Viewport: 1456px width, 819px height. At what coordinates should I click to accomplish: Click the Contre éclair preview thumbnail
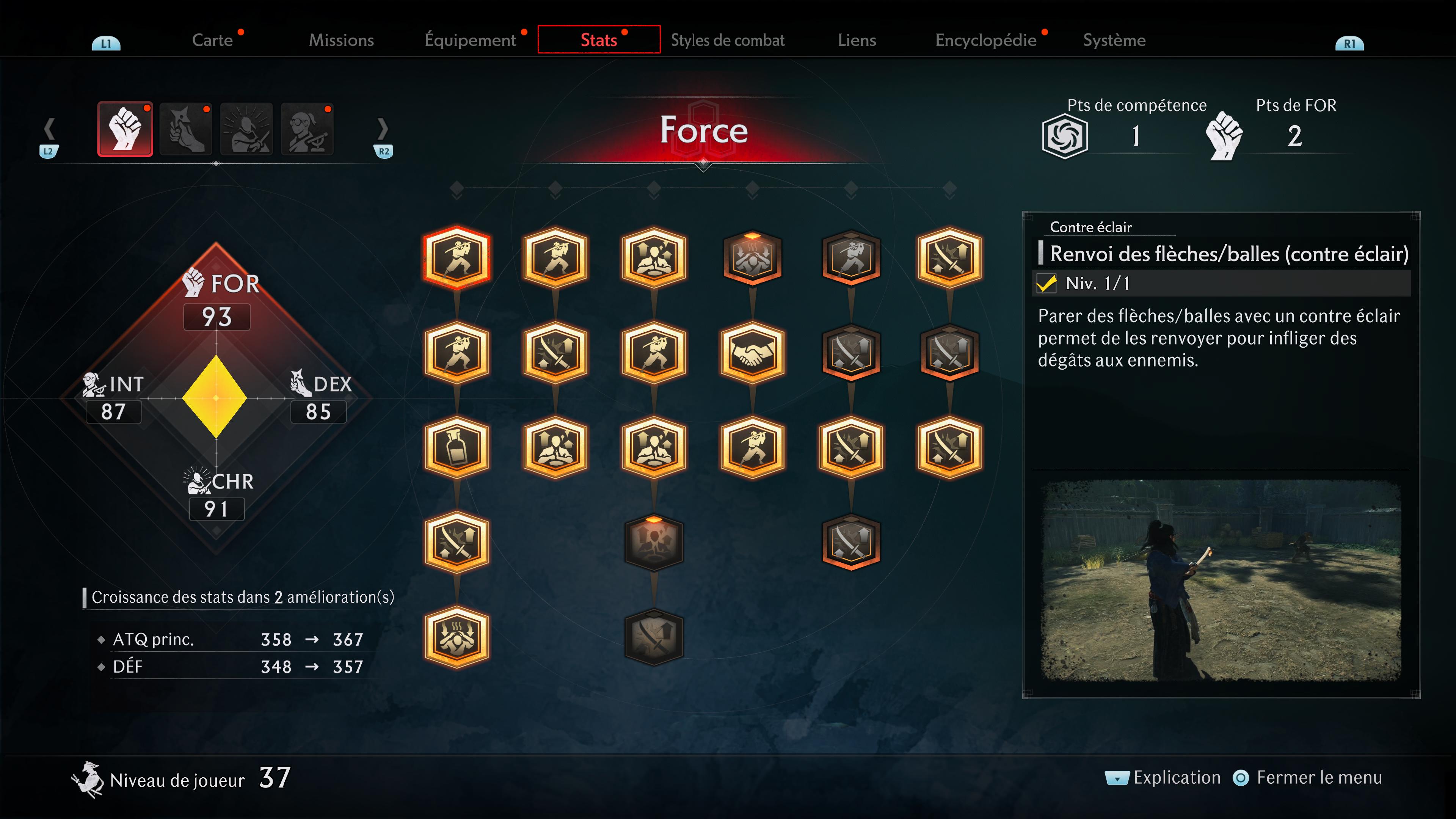(1221, 581)
